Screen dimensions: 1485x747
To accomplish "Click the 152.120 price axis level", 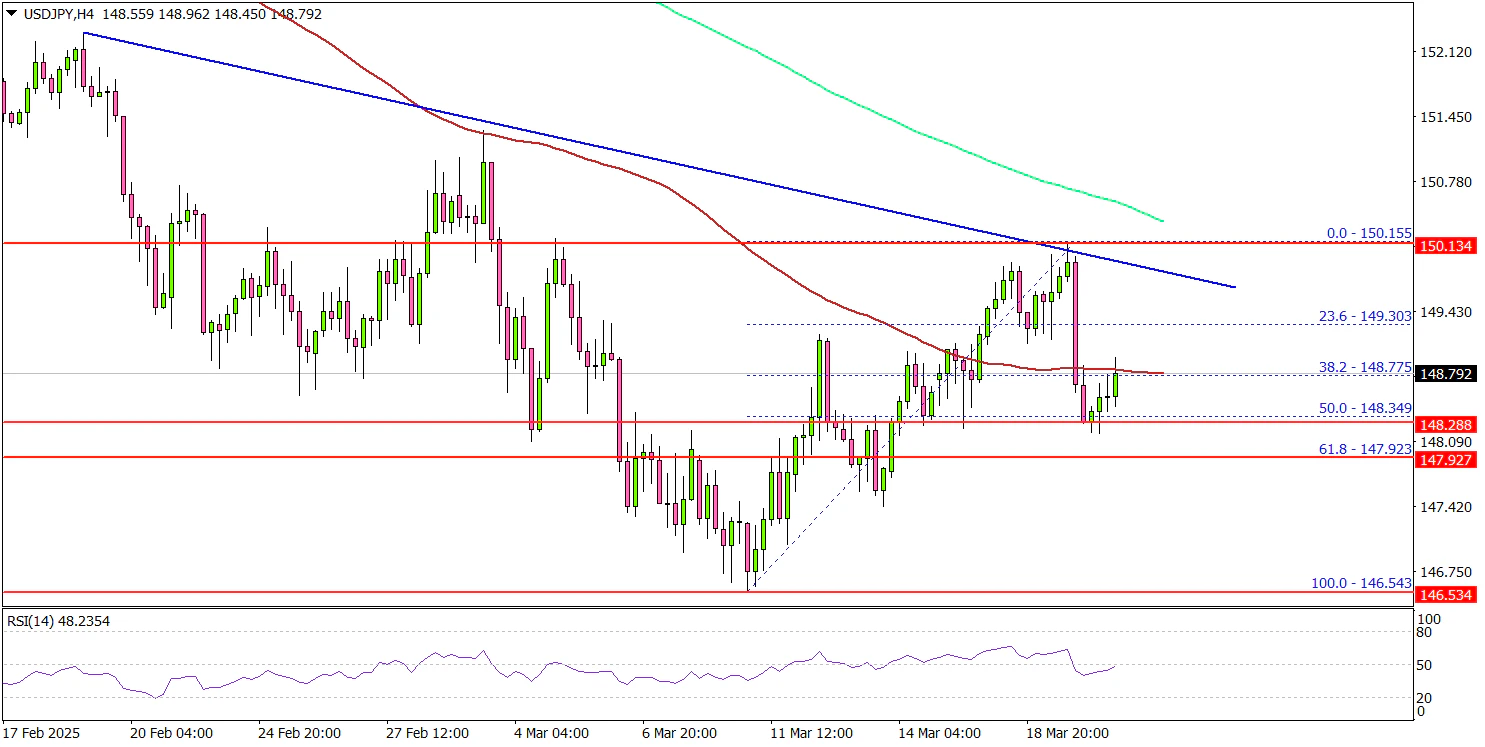I will (1445, 52).
